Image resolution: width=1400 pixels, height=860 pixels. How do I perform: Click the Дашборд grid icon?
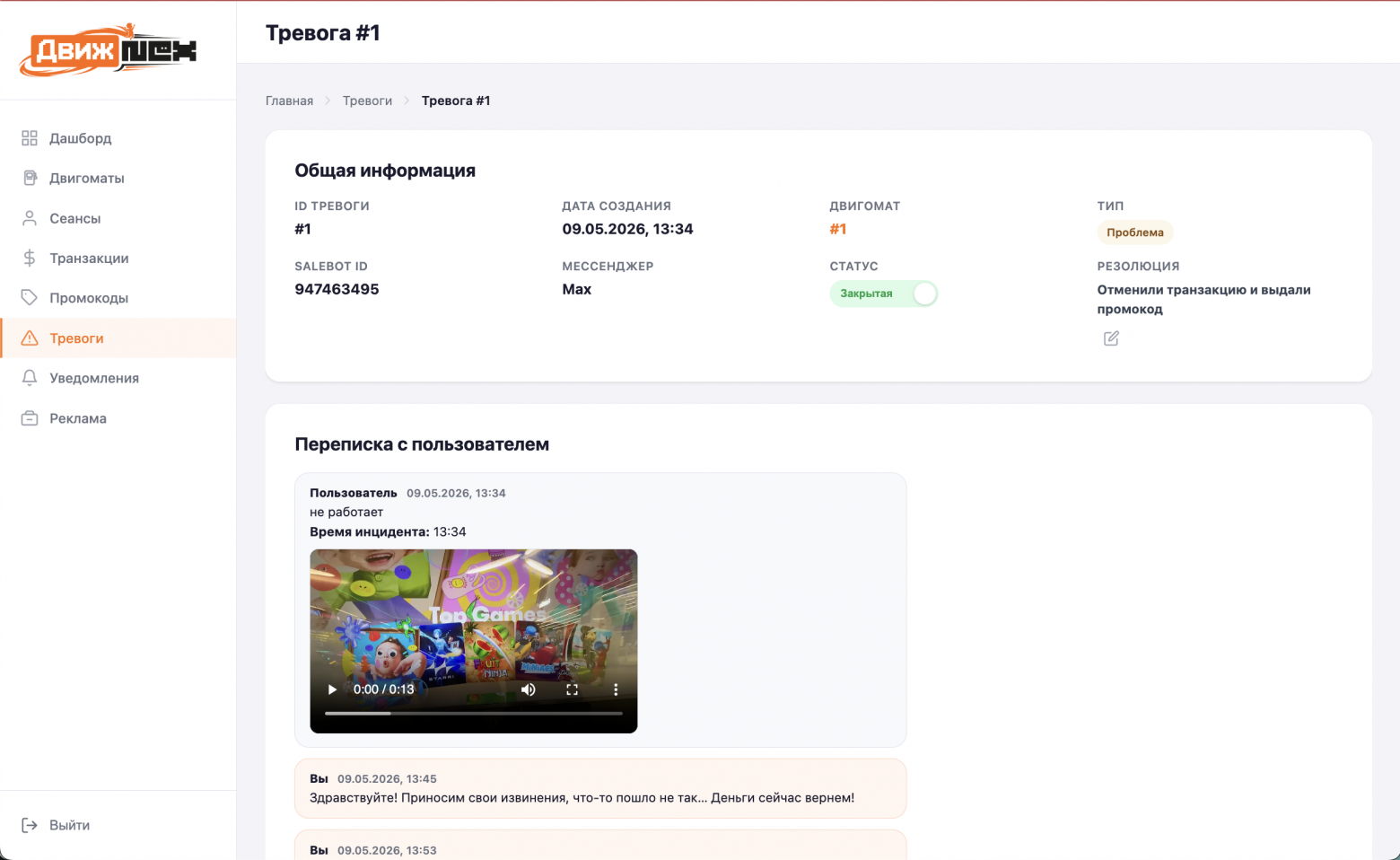(30, 138)
